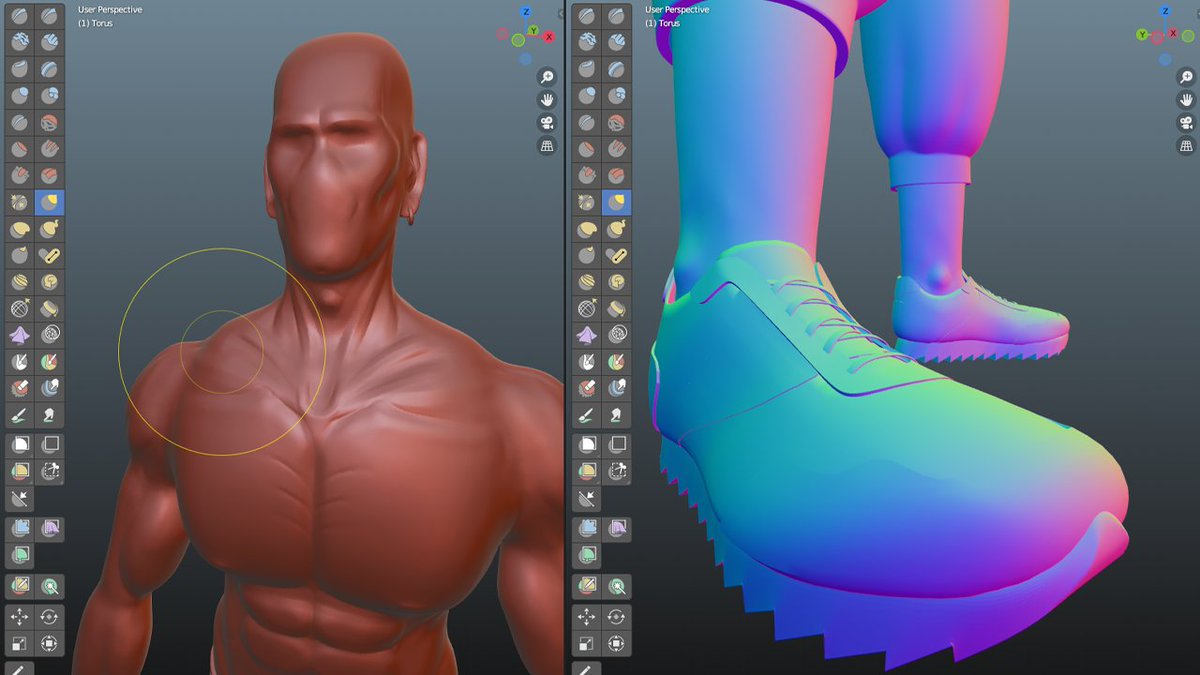This screenshot has height=675, width=1200.
Task: Select the Scale tool in the left viewport toolbar
Action: click(19, 644)
